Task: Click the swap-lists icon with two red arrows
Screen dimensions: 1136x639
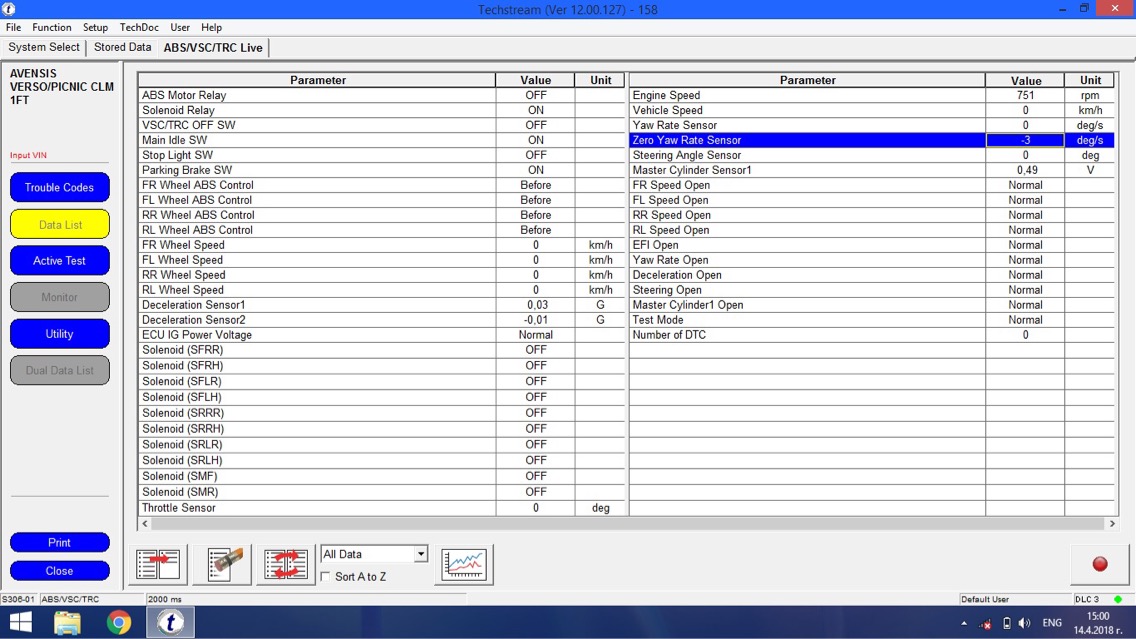Action: pos(286,564)
